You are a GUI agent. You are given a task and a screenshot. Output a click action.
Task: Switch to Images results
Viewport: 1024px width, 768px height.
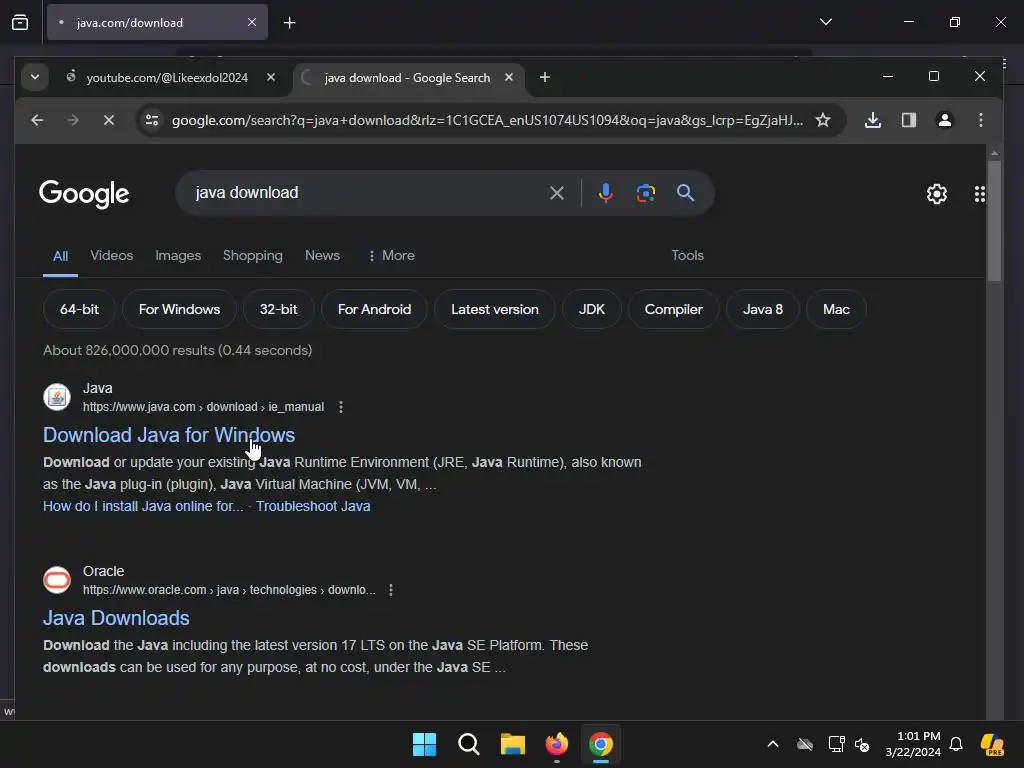178,255
